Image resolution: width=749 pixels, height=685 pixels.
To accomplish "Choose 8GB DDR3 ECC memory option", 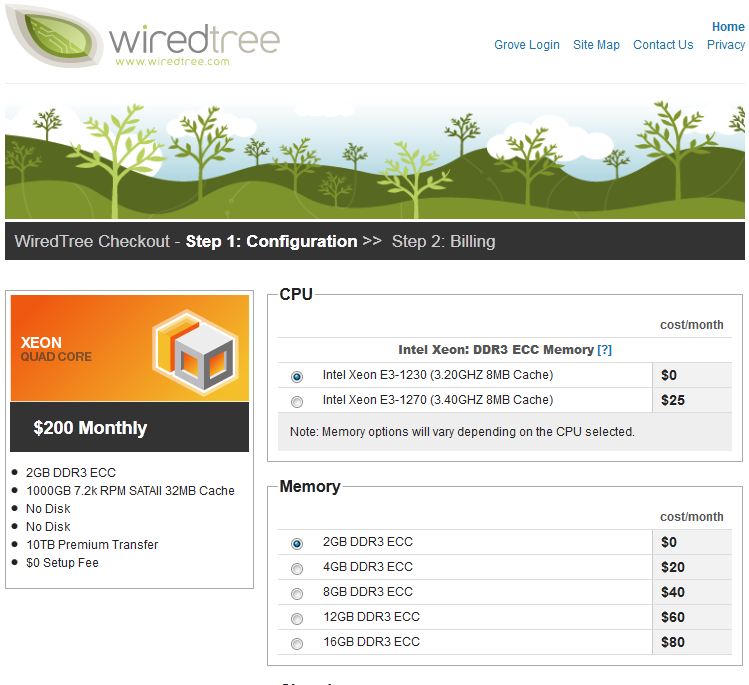I will [x=297, y=593].
